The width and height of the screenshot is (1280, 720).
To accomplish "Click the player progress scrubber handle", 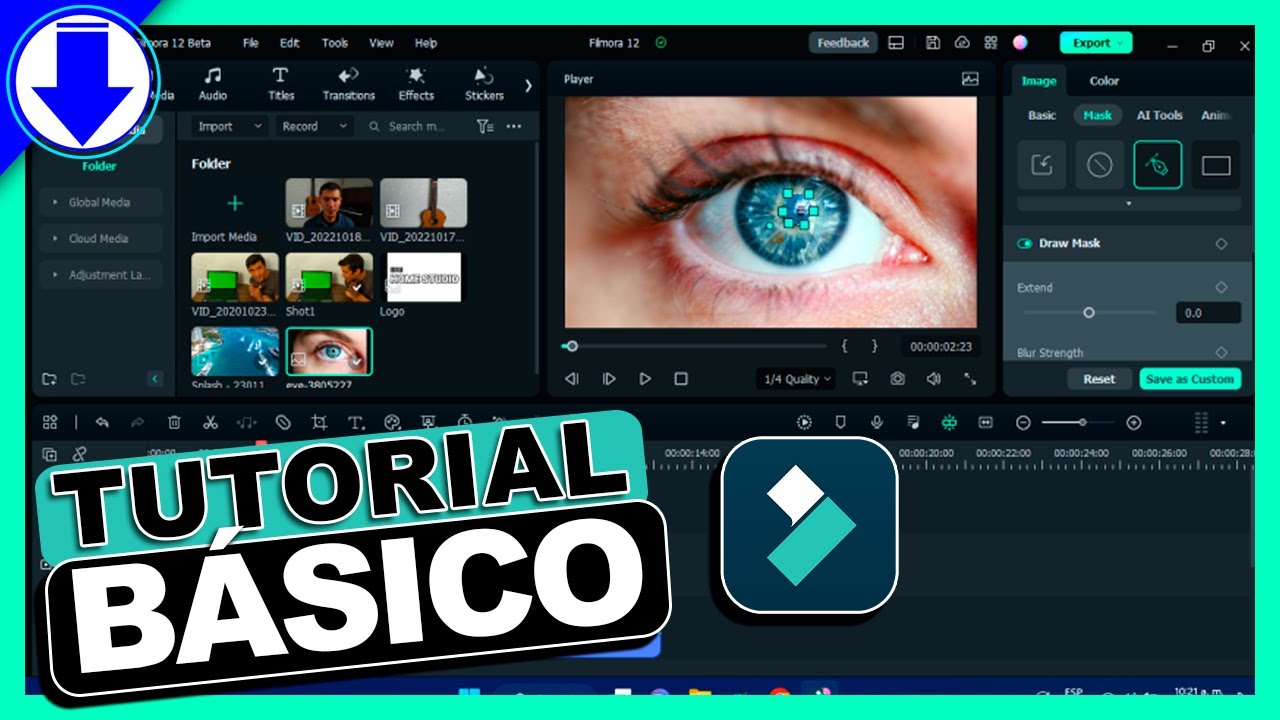I will click(x=572, y=346).
